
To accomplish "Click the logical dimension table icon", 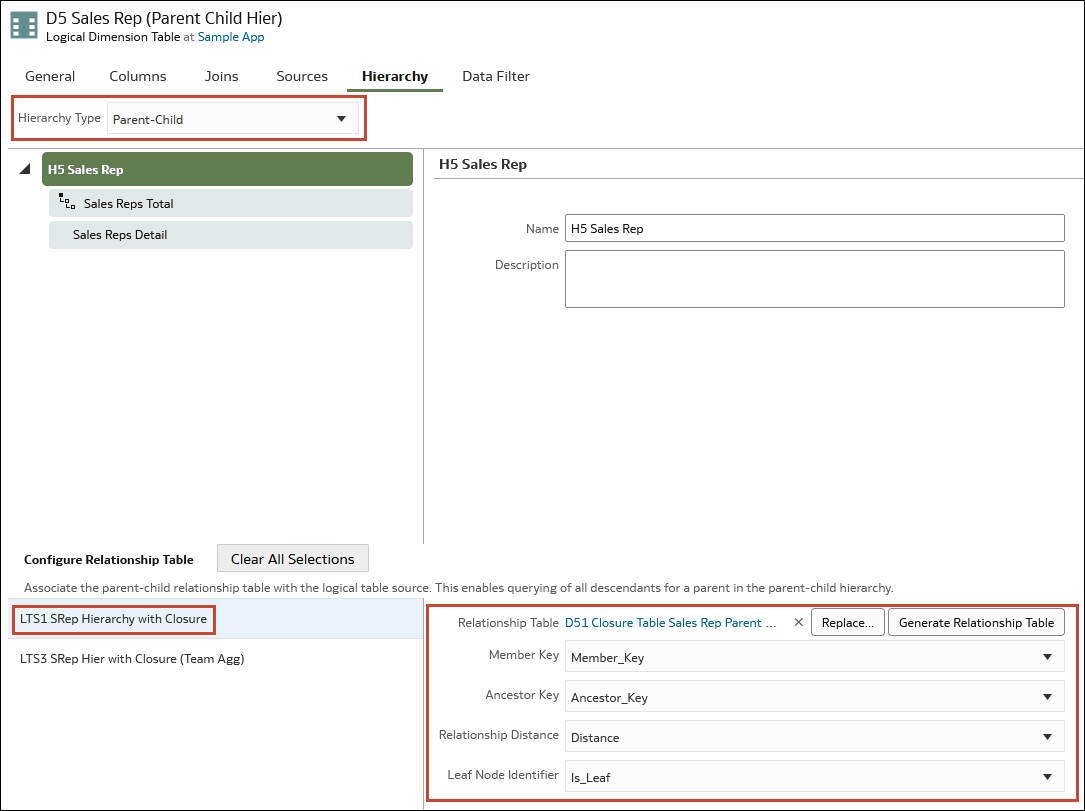I will [24, 26].
